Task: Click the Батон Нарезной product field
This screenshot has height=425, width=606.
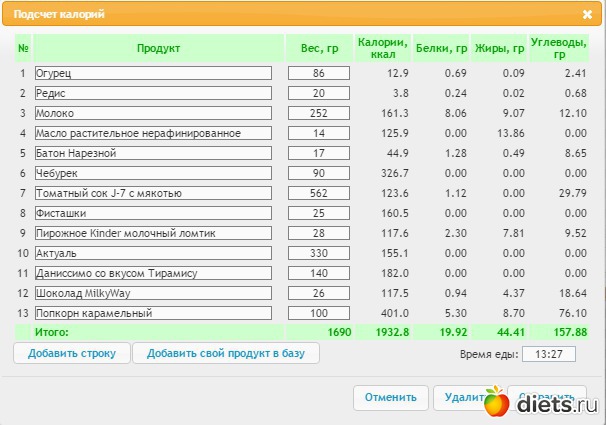Action: coord(153,153)
